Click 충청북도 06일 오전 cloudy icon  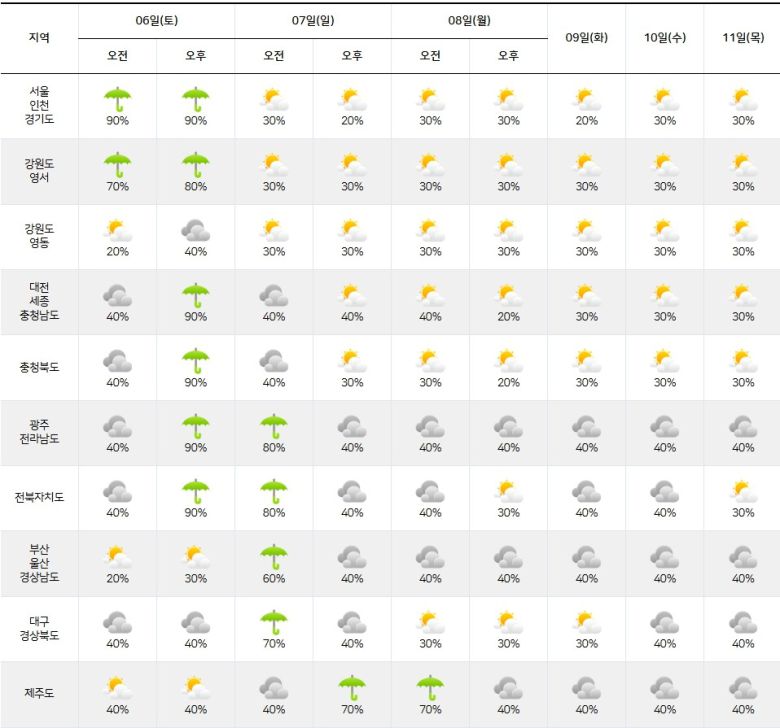[117, 360]
